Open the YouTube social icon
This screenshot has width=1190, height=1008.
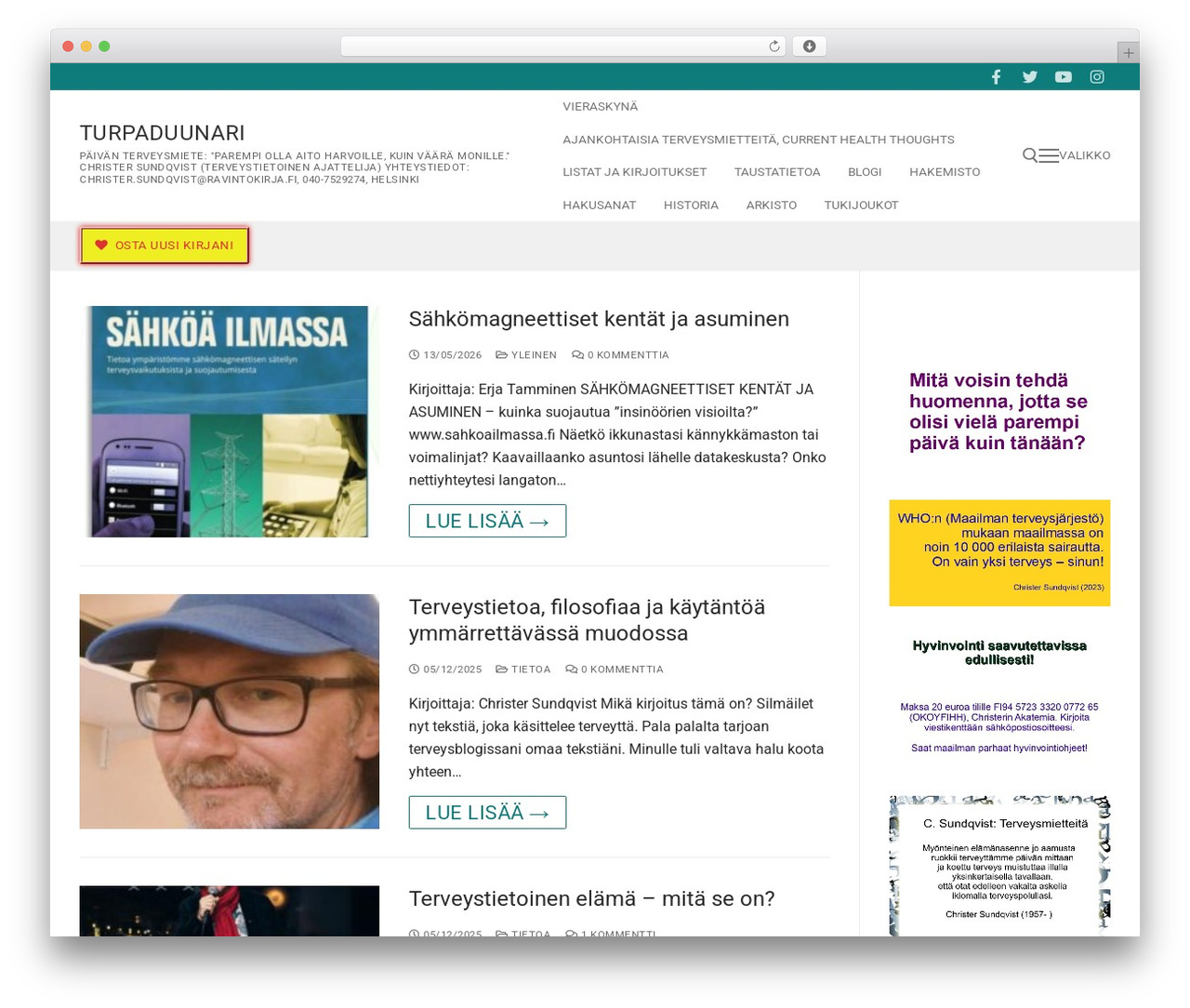click(1064, 77)
